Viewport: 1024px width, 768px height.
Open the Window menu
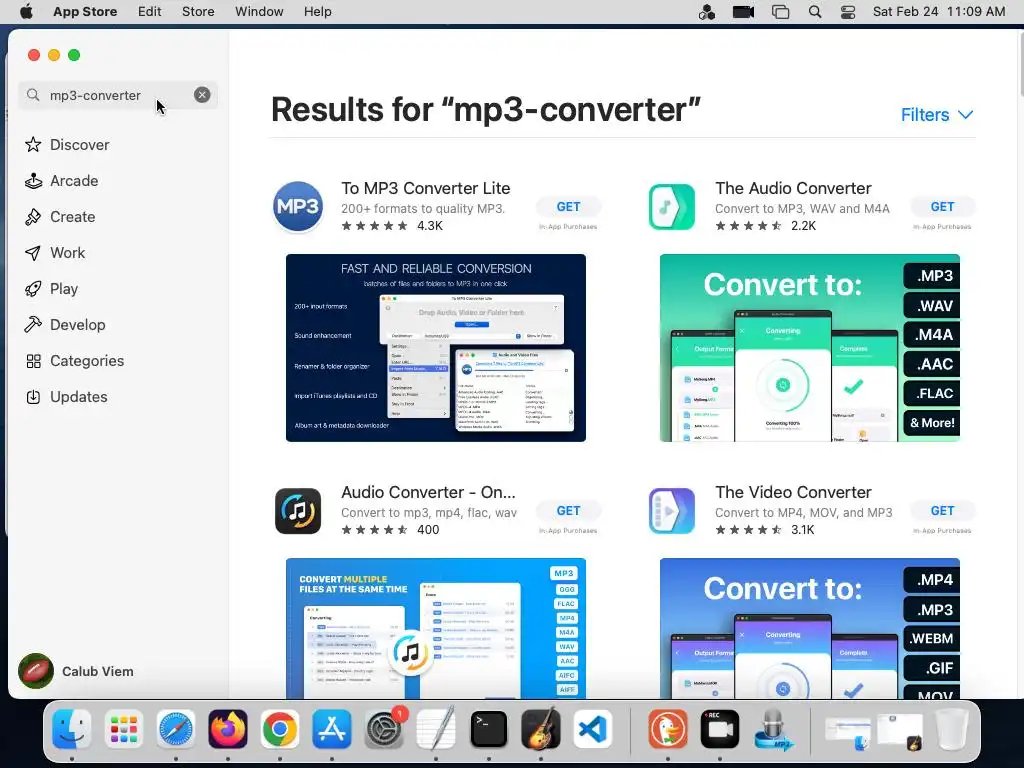pos(259,12)
